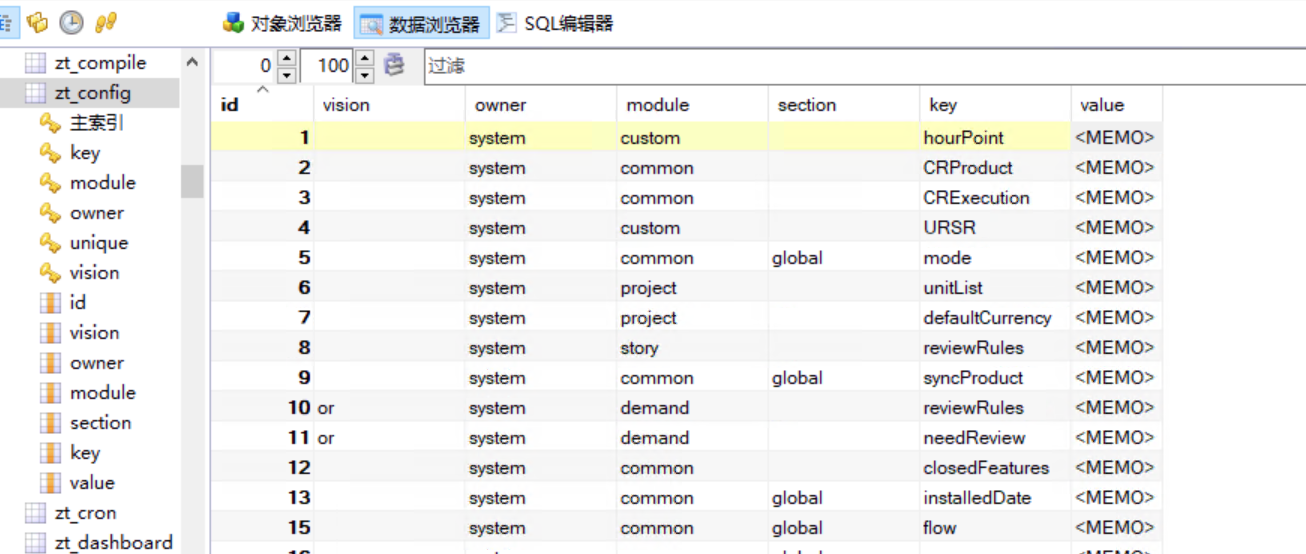The height and width of the screenshot is (554, 1306).
Task: Click the yellow footprints icon in toolbar
Action: 106,22
